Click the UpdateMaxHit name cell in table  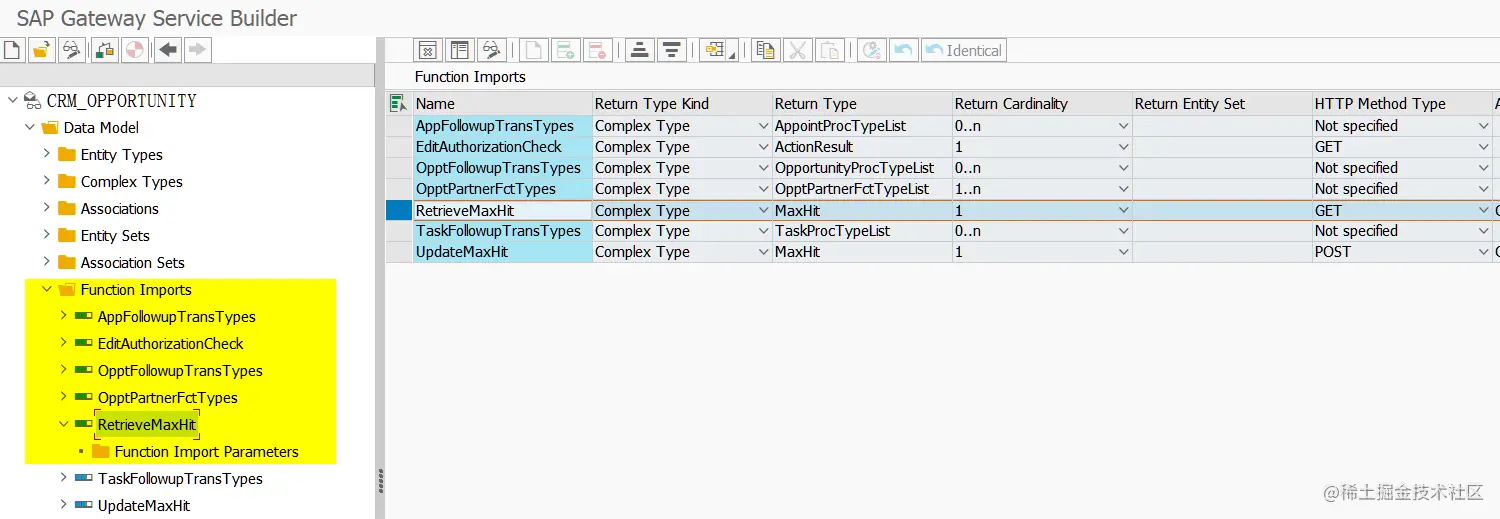coord(503,252)
